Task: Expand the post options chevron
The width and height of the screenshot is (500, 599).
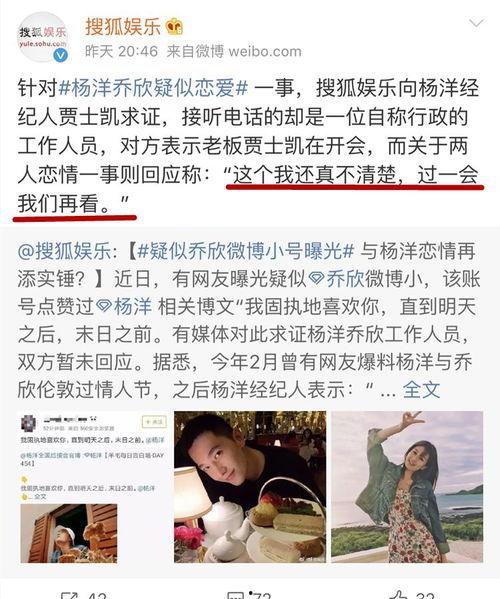Action: tap(476, 23)
